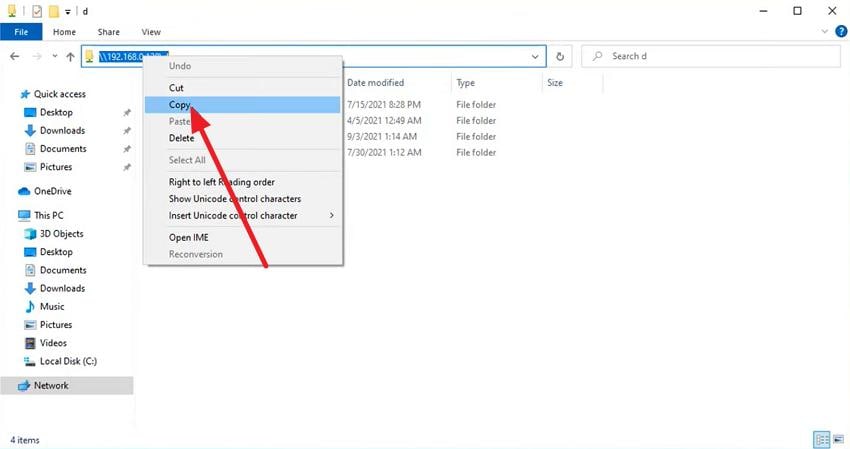Click the Network icon in sidebar
Viewport: 850px width, 449px height.
tap(24, 386)
